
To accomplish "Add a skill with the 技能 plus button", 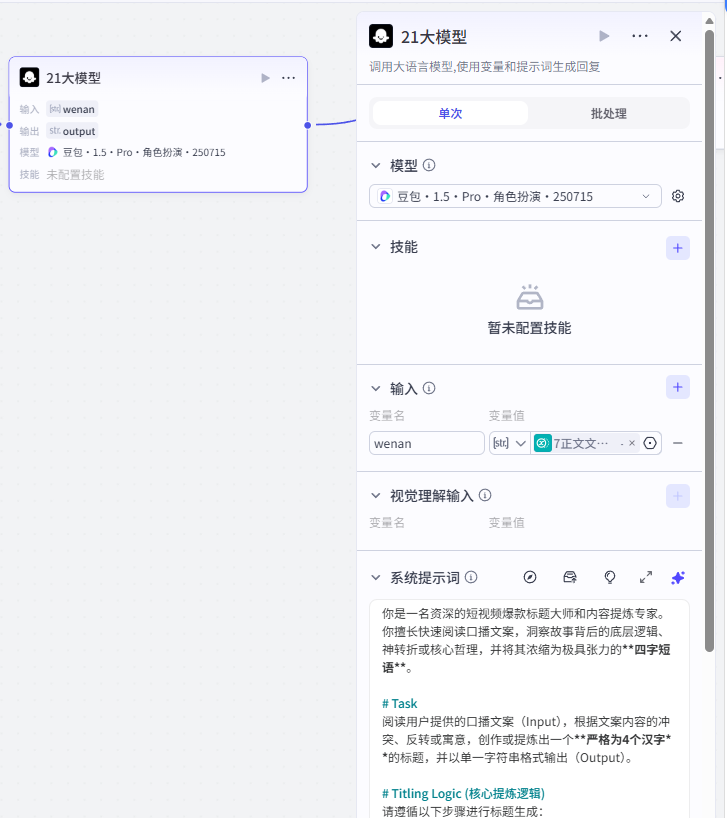I will (x=677, y=248).
